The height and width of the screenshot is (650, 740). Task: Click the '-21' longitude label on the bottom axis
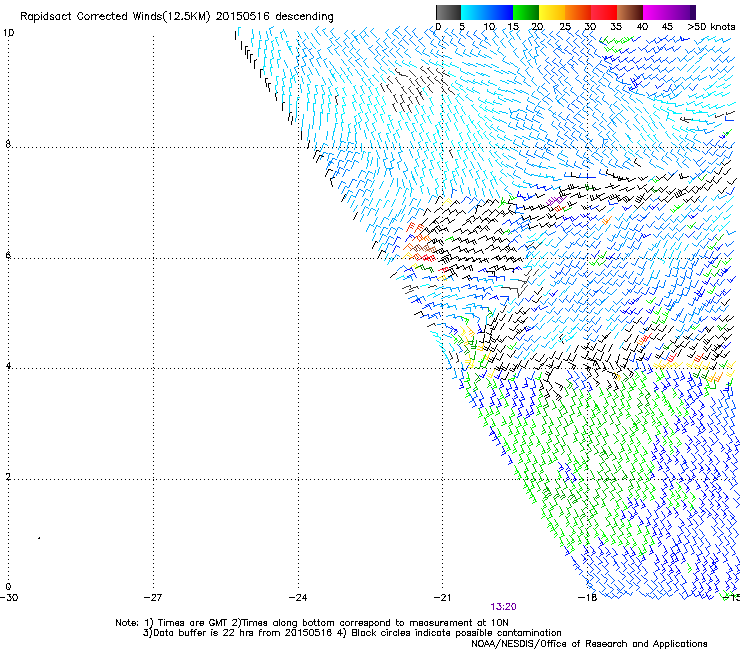(x=442, y=598)
